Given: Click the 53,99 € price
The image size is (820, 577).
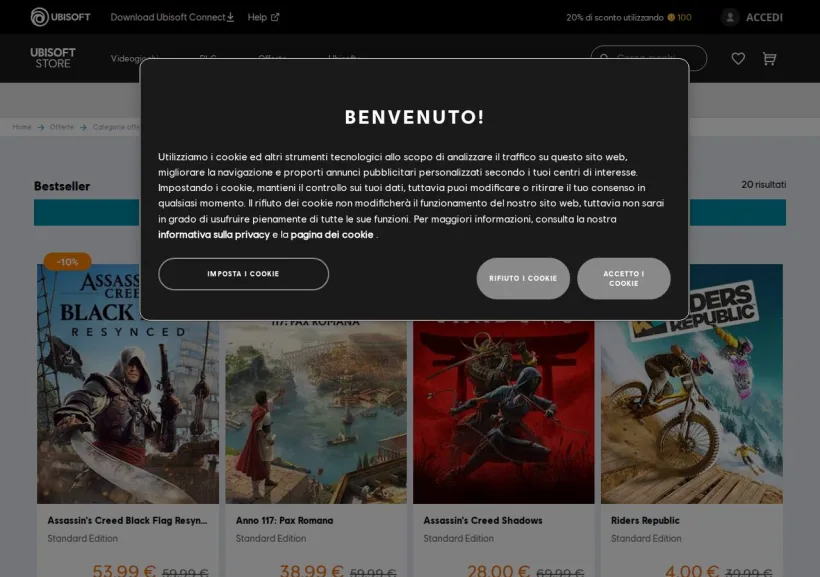Looking at the screenshot, I should click(124, 570).
